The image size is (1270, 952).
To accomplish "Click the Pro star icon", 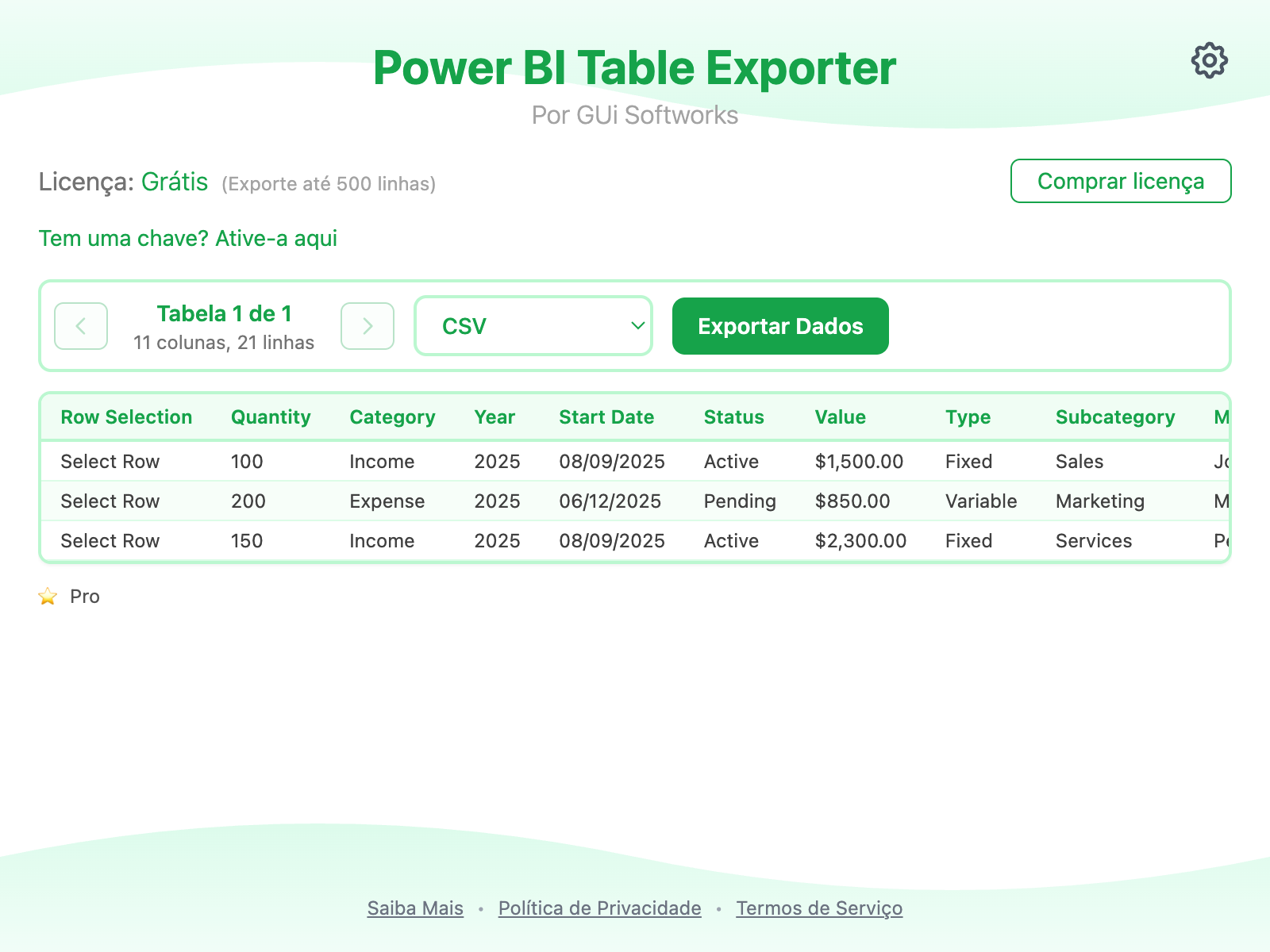I will (48, 597).
